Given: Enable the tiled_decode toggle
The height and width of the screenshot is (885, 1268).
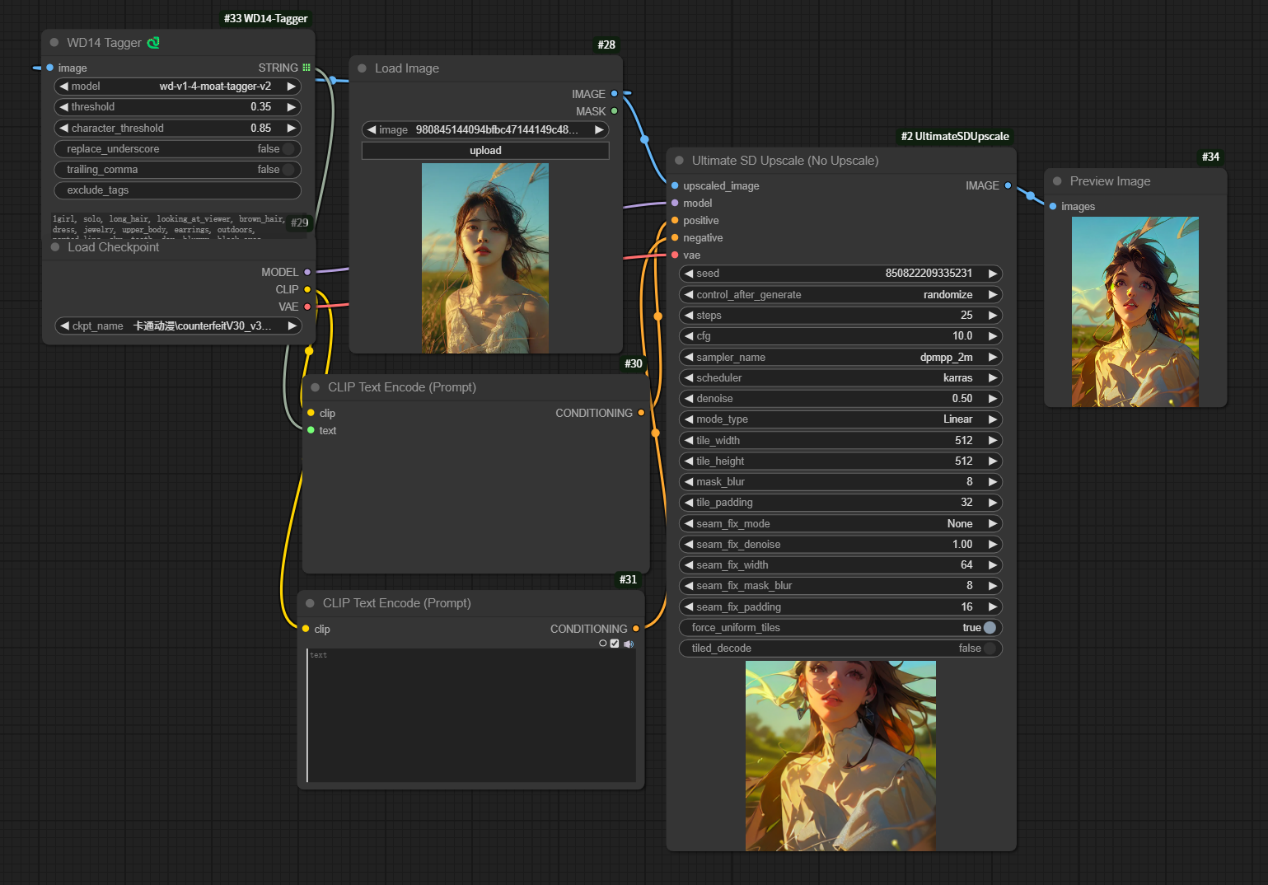Looking at the screenshot, I should pyautogui.click(x=989, y=648).
